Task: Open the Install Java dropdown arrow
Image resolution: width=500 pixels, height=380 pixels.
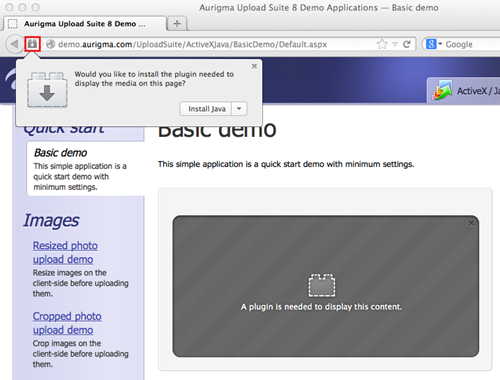Action: click(x=239, y=109)
